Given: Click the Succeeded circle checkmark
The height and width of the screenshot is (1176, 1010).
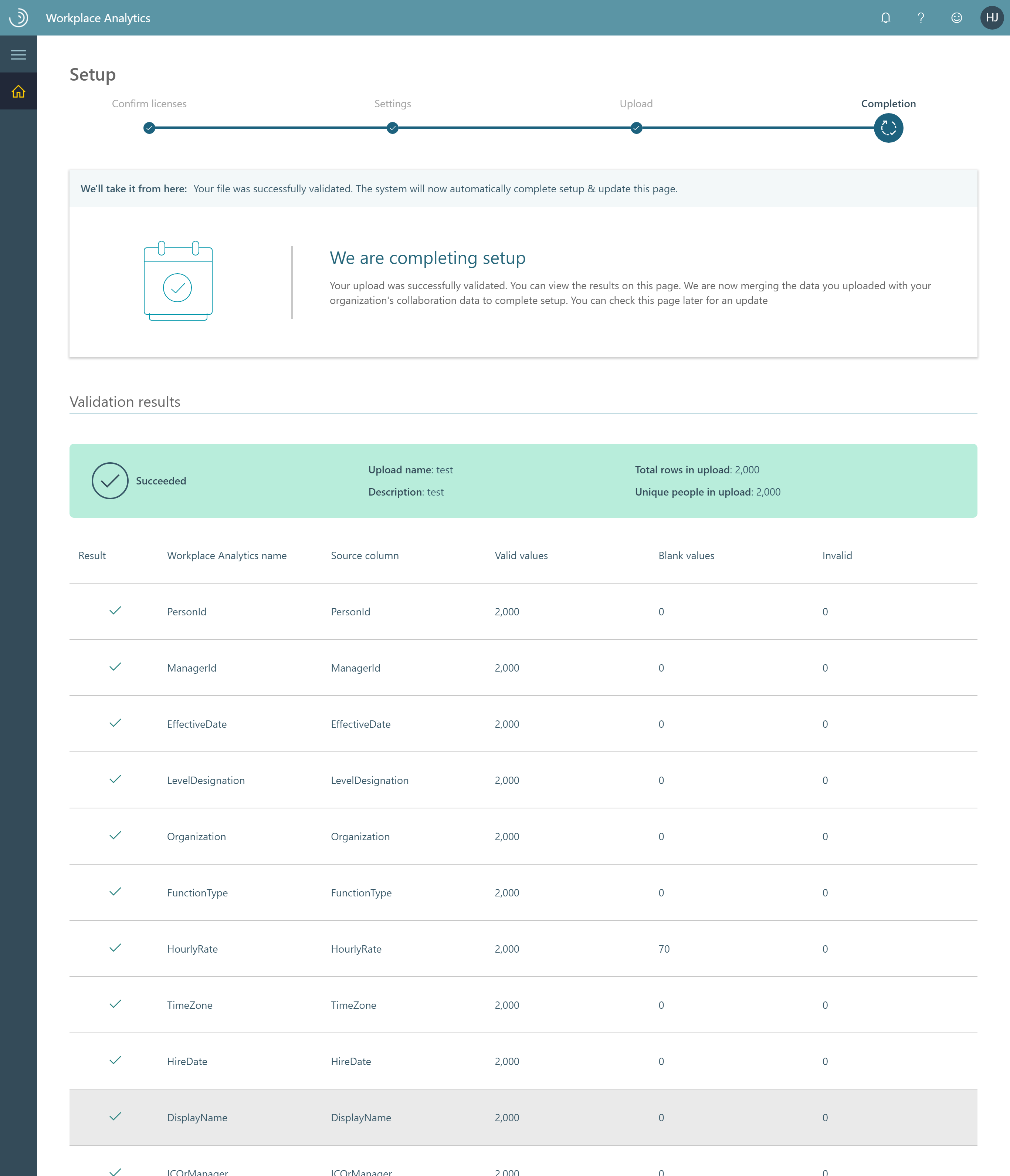Looking at the screenshot, I should [110, 481].
